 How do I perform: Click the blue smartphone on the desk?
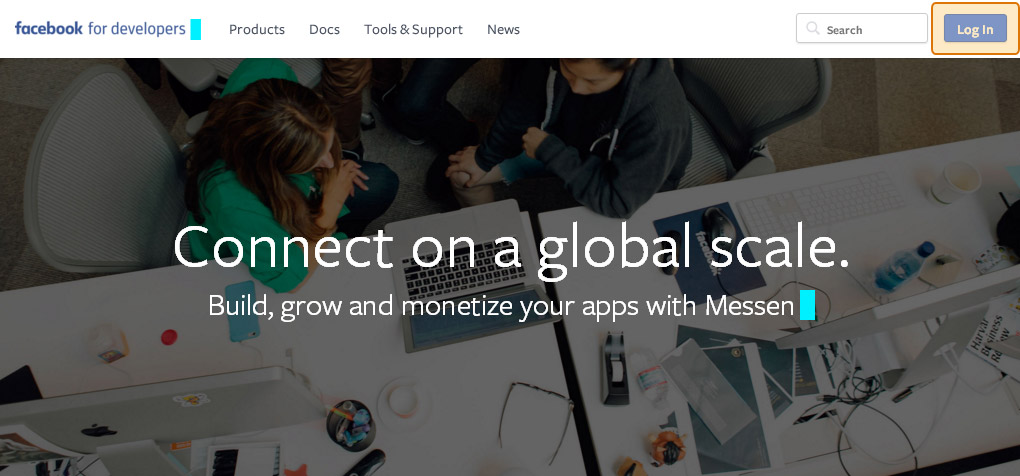pyautogui.click(x=242, y=311)
